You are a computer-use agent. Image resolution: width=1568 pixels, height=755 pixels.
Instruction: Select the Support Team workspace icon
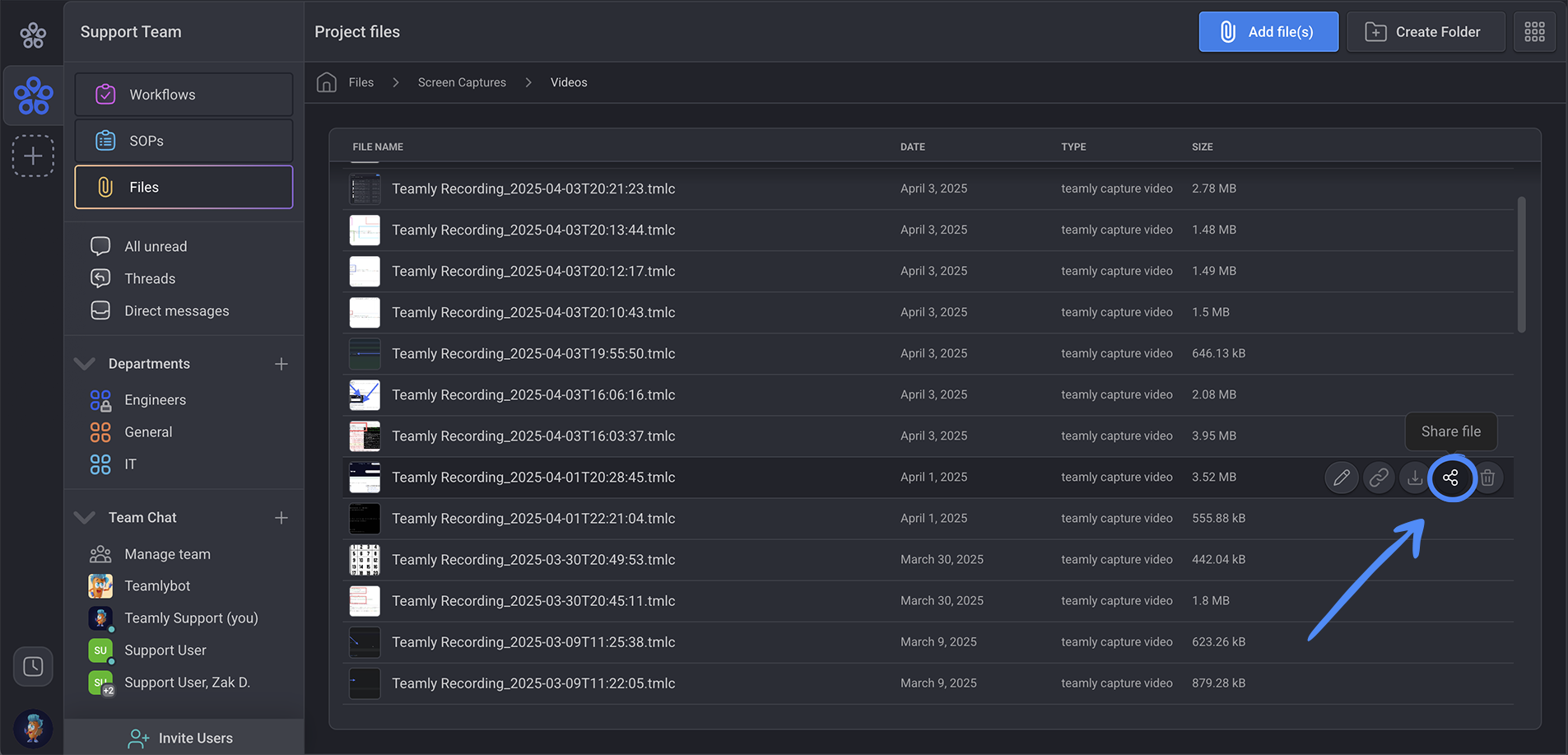pyautogui.click(x=34, y=96)
